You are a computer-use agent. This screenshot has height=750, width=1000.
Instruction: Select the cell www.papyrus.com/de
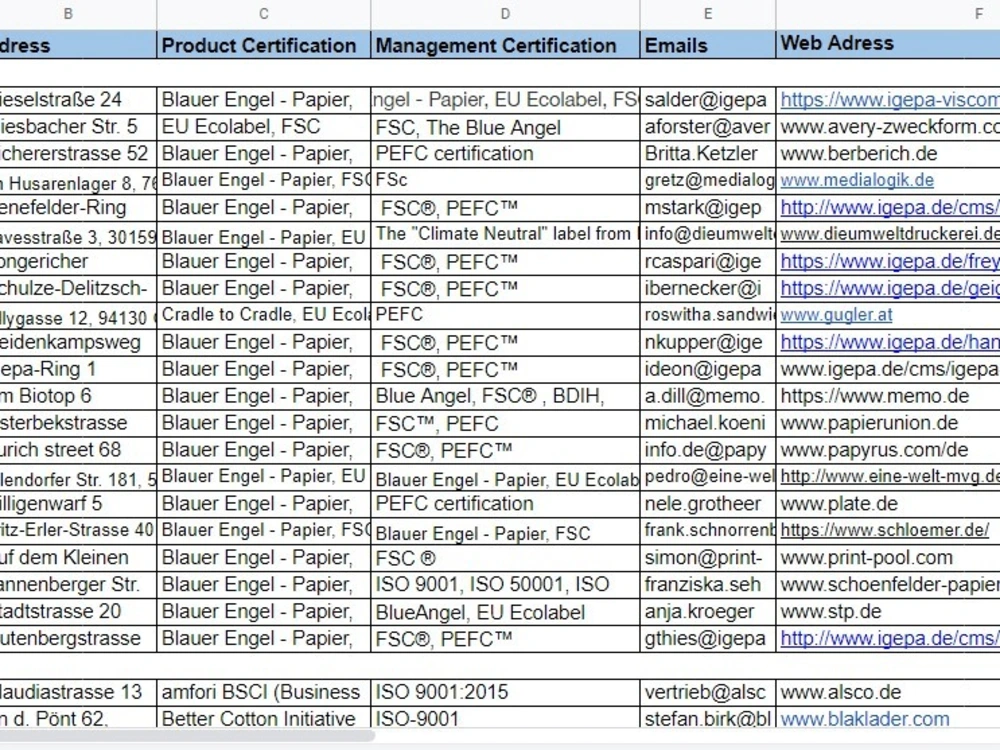(888, 450)
